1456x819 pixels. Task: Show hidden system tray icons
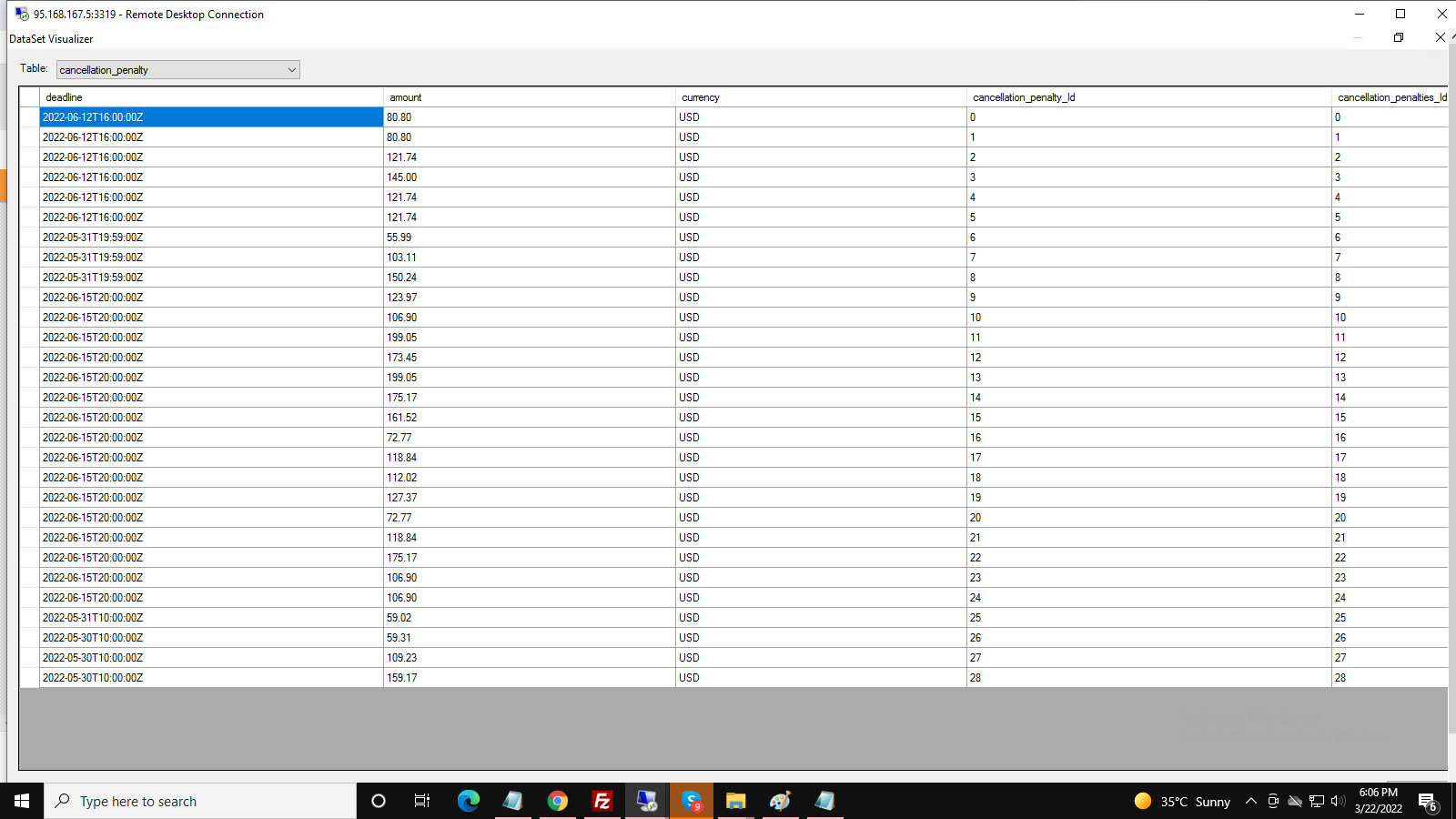(x=1251, y=801)
